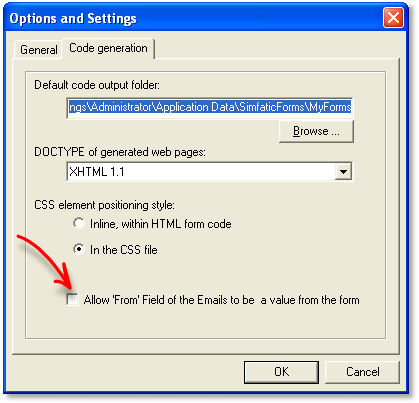Click the red arrow annotation graphic
The image size is (419, 403).
click(x=45, y=262)
